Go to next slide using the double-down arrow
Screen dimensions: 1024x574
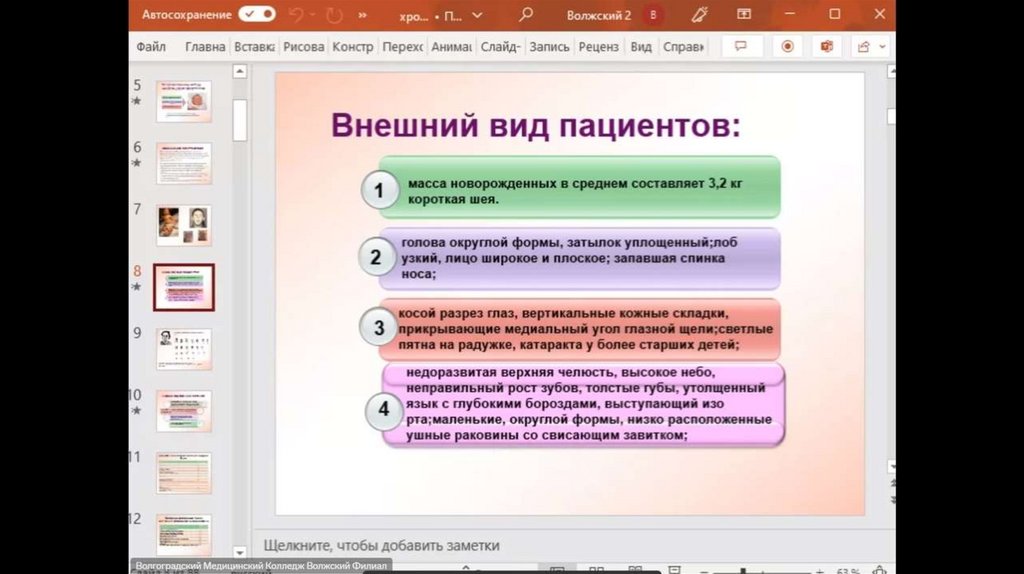892,500
